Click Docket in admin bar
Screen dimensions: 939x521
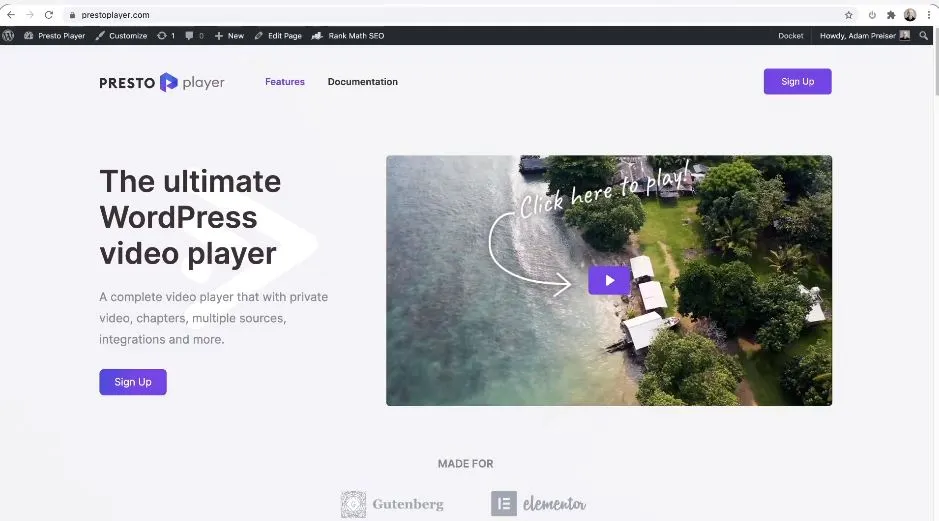point(790,36)
